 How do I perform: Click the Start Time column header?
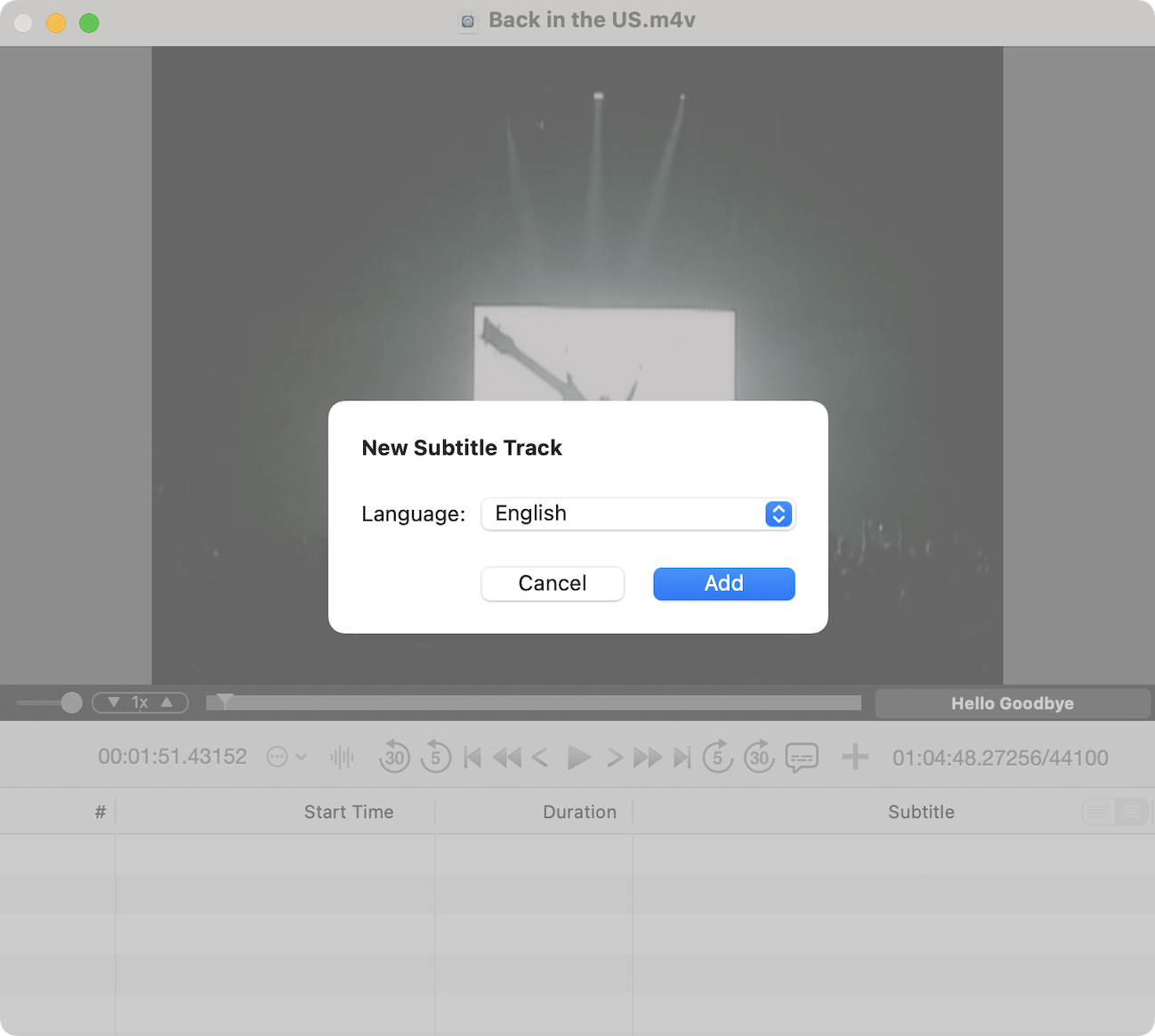[x=348, y=812]
